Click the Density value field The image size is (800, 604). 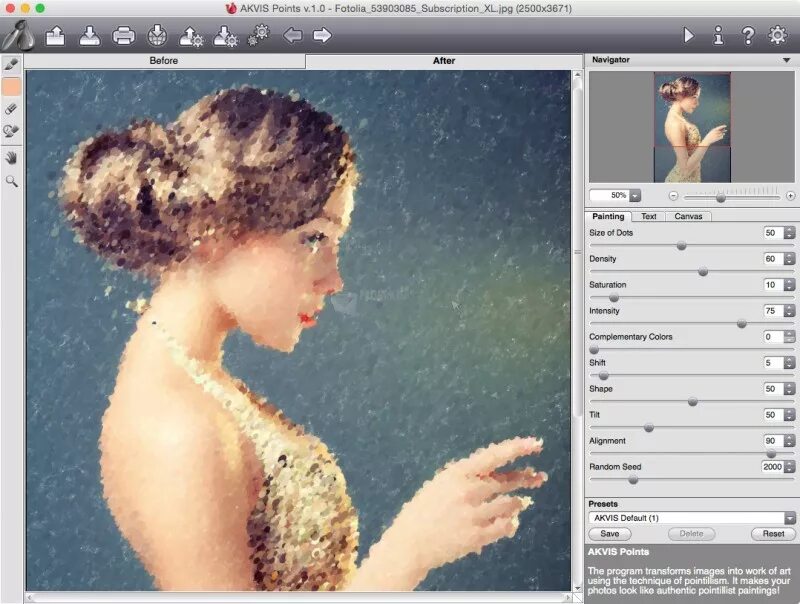[x=773, y=259]
